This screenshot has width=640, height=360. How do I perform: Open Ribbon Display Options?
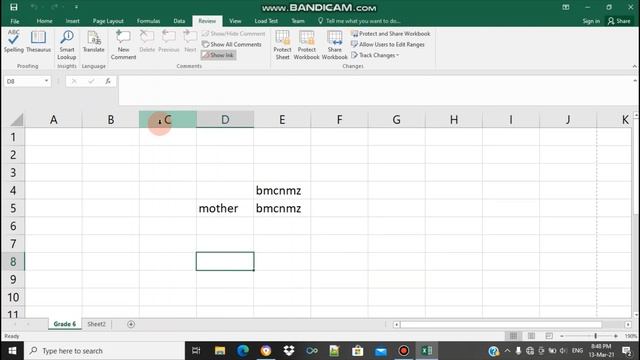point(566,7)
